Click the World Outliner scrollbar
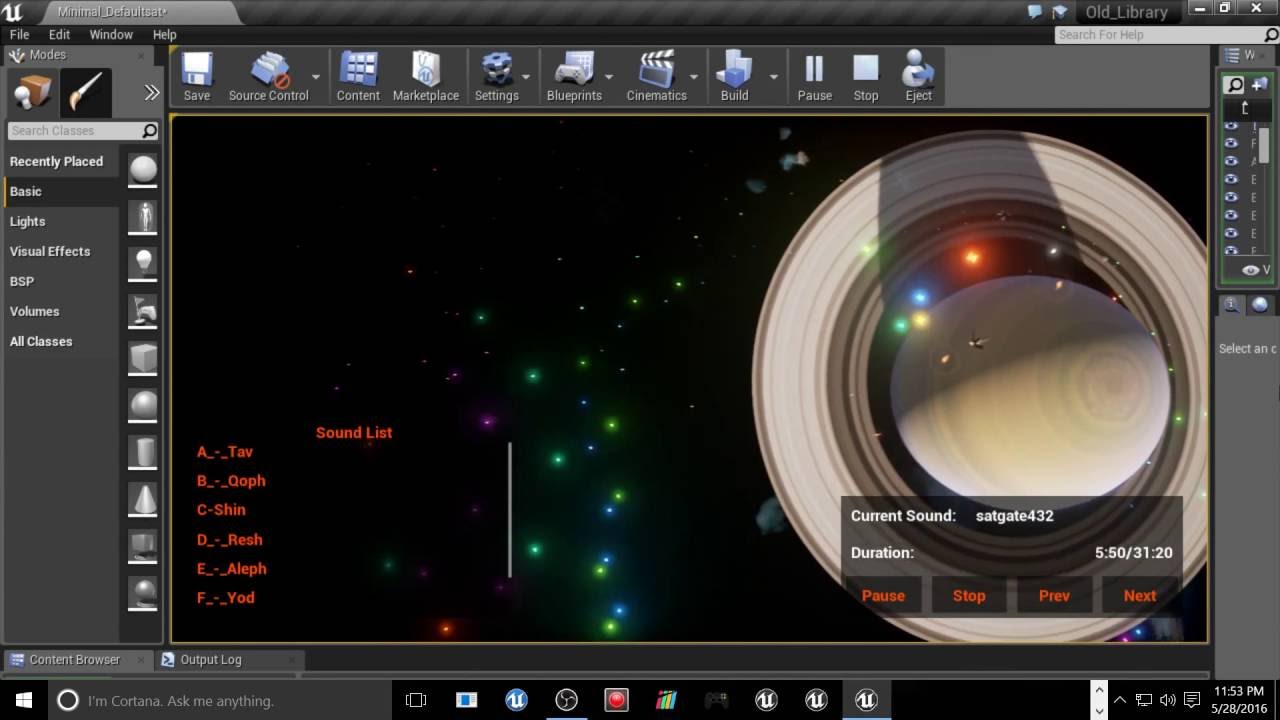This screenshot has width=1280, height=720. 1264,144
